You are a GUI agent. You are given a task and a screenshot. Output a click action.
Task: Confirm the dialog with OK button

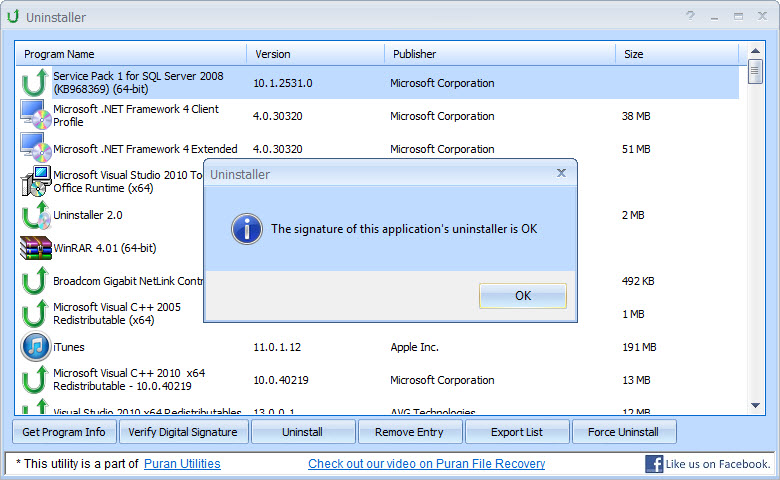pyautogui.click(x=523, y=296)
